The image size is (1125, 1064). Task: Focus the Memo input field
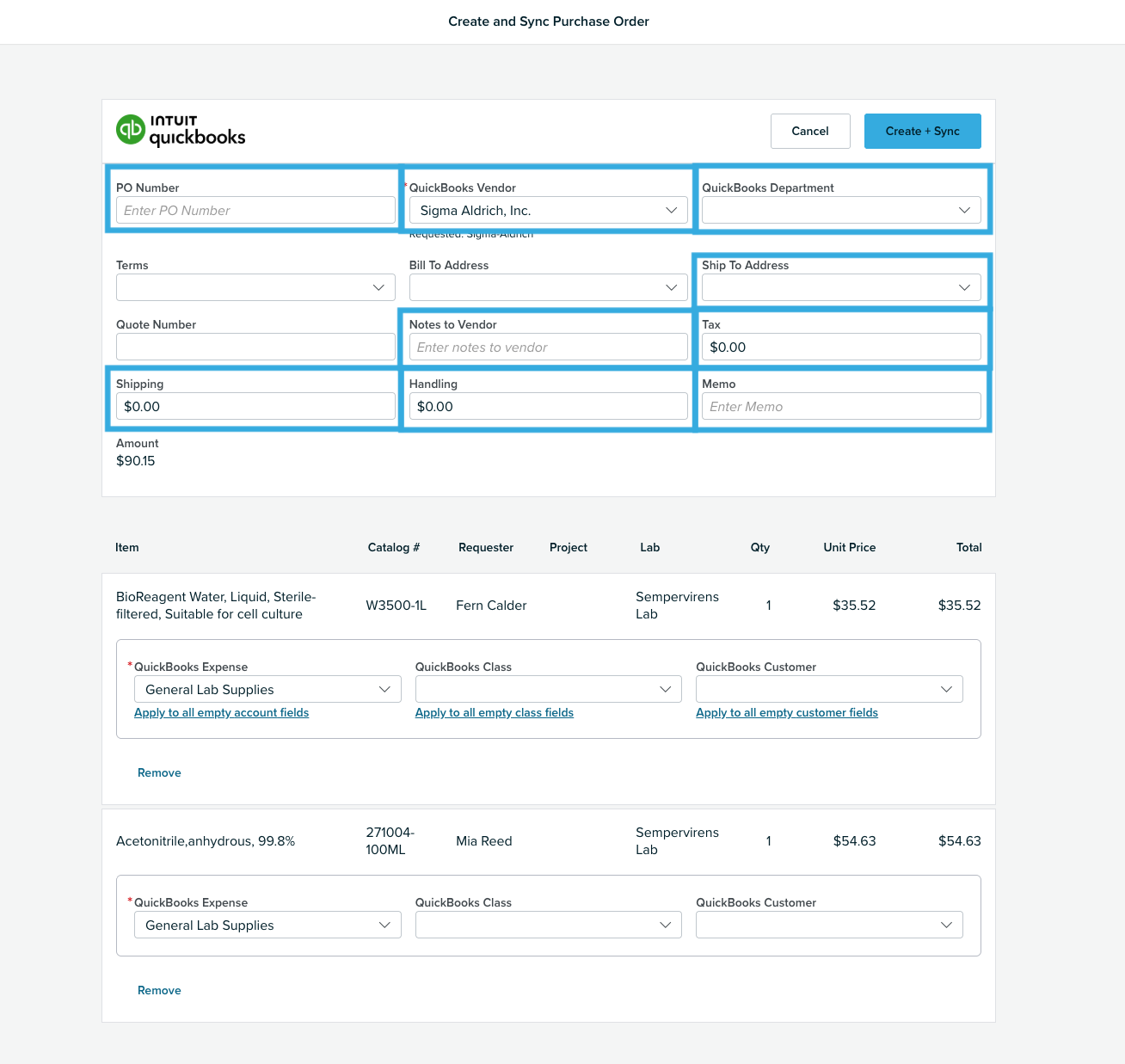tap(841, 406)
